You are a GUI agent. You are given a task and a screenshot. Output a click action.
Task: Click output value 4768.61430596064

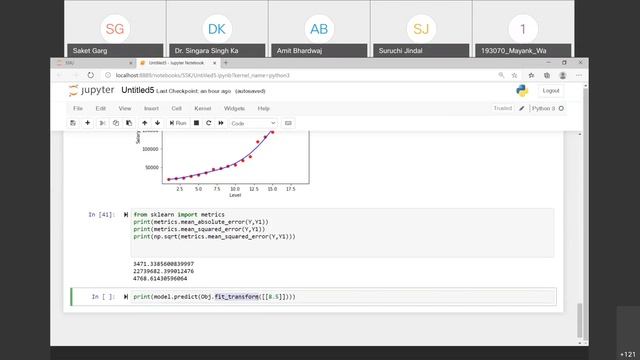(160, 278)
